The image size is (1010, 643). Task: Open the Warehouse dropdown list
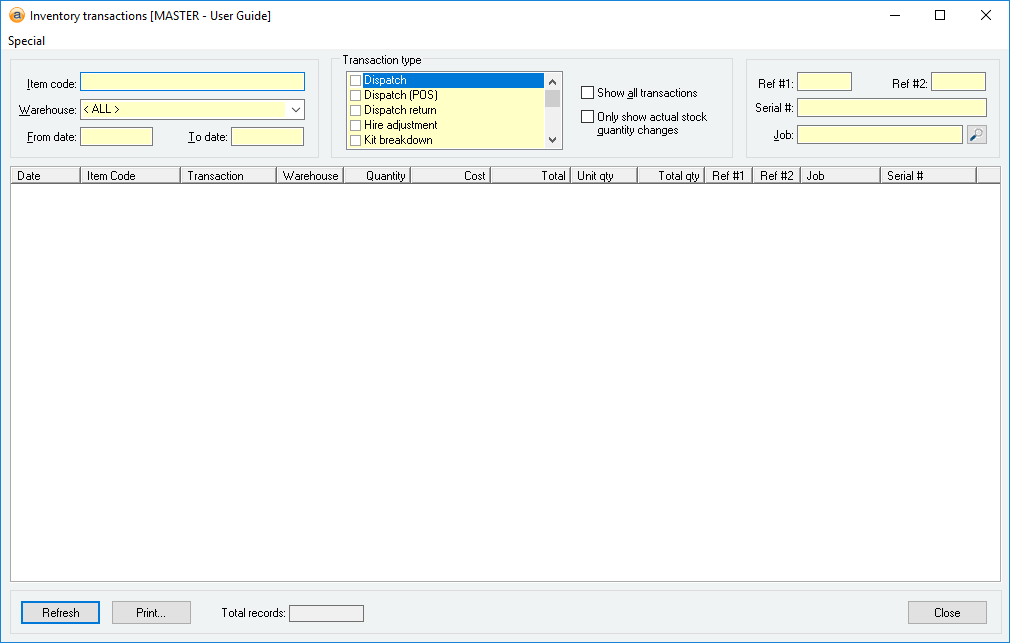click(295, 110)
